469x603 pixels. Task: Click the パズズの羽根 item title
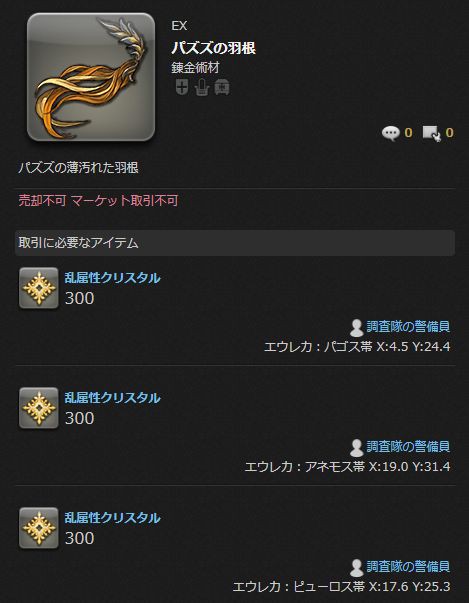213,48
